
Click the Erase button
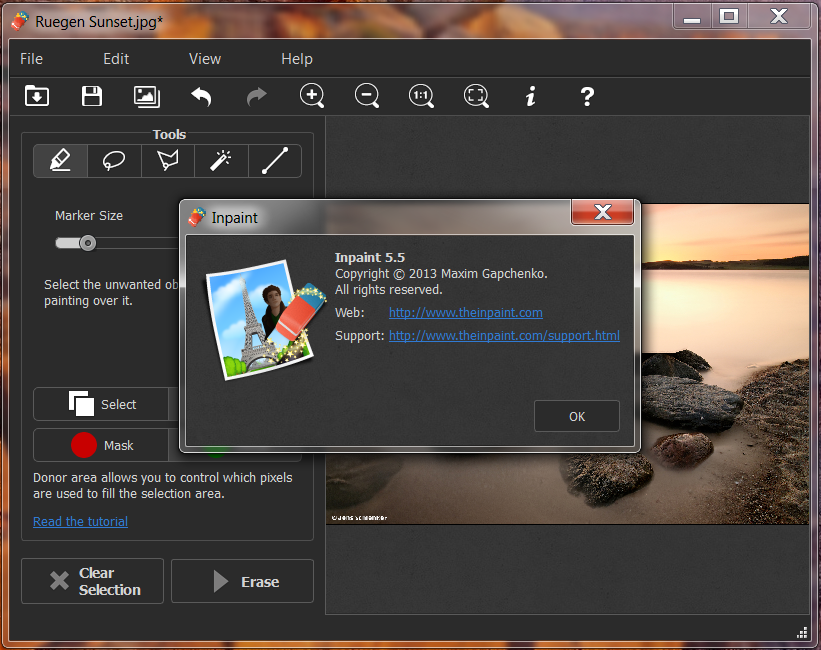pyautogui.click(x=242, y=581)
